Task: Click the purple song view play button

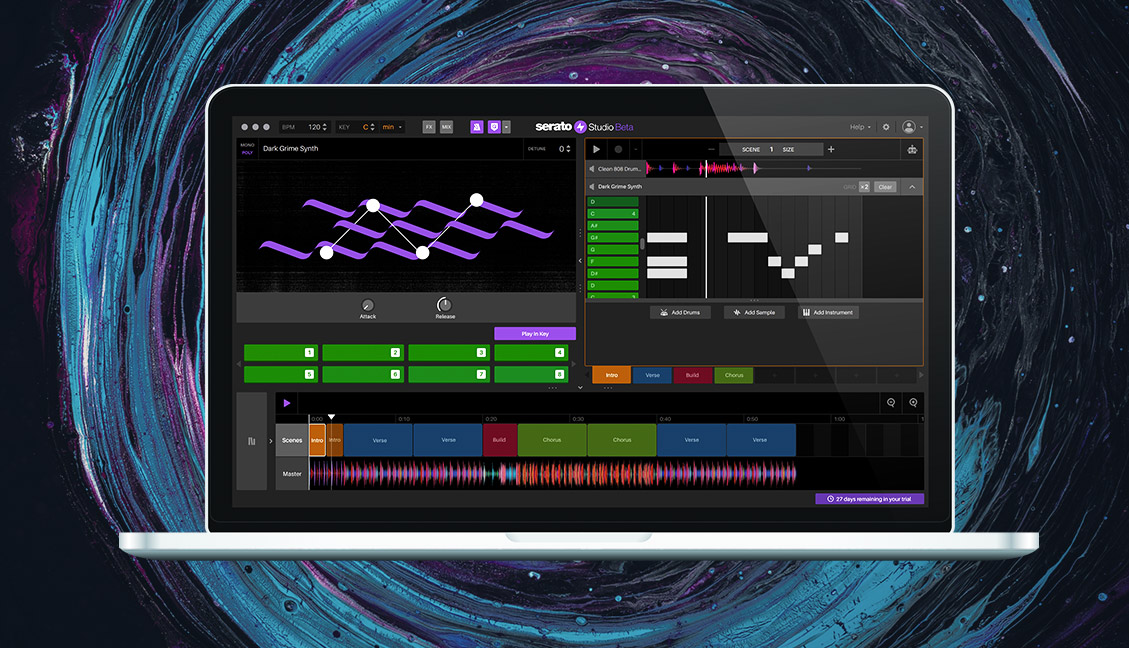Action: [287, 403]
